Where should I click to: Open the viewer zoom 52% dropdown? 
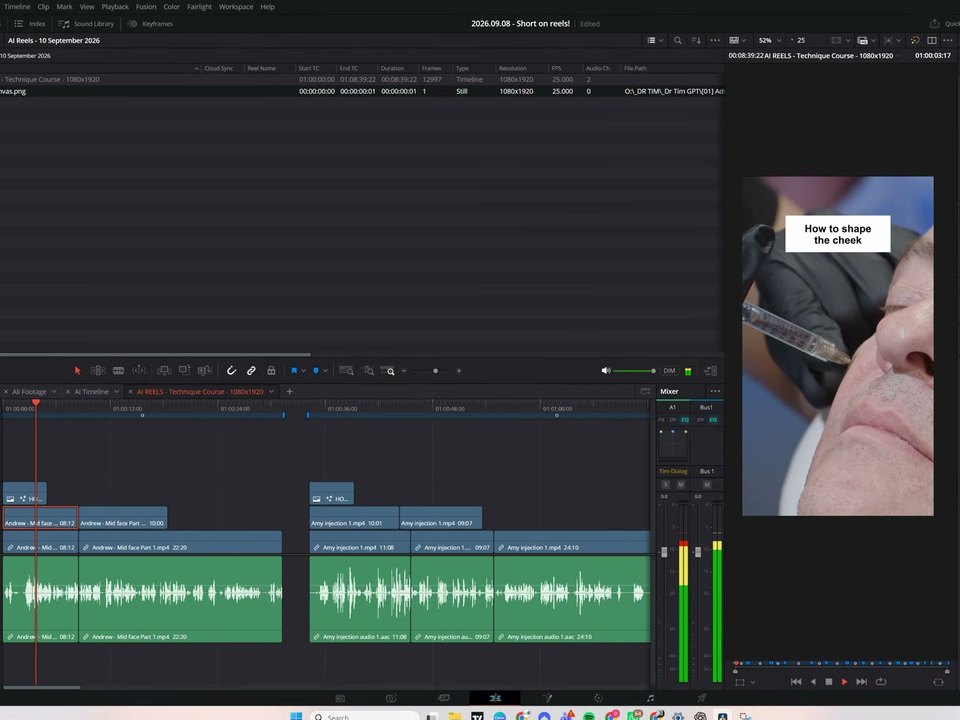click(x=770, y=40)
